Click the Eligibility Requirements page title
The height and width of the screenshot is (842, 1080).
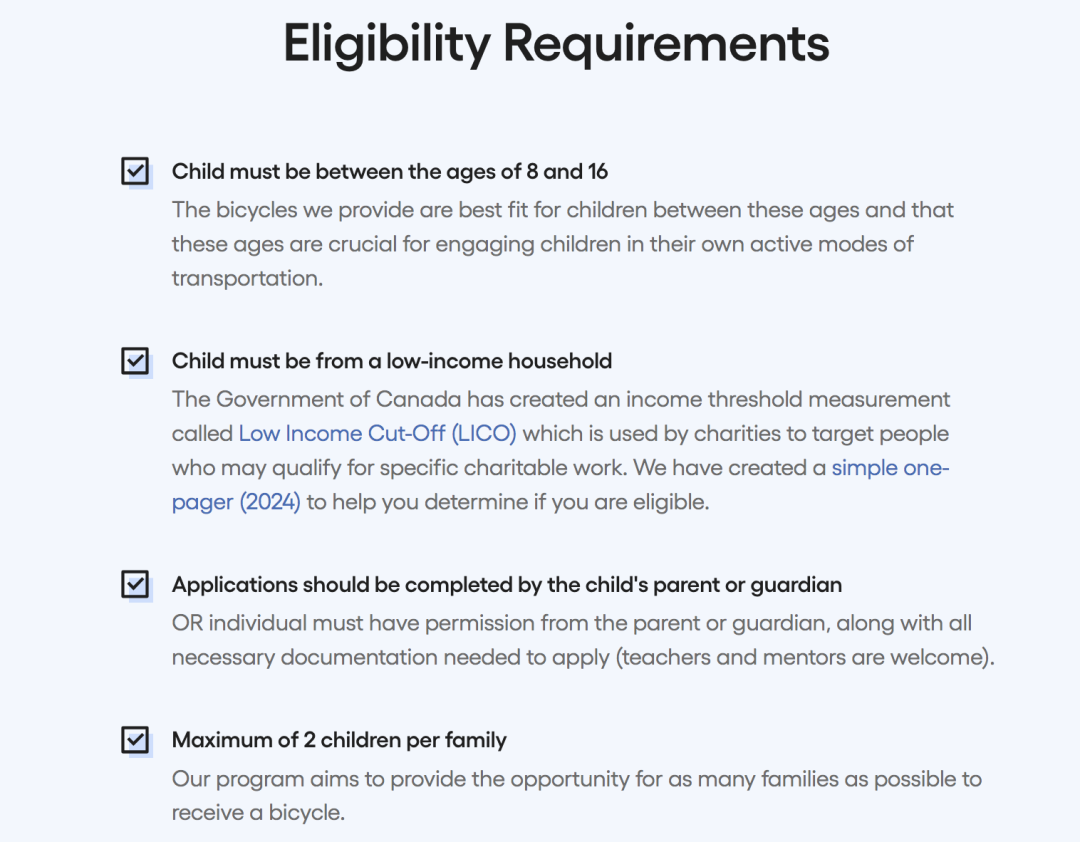pos(557,43)
